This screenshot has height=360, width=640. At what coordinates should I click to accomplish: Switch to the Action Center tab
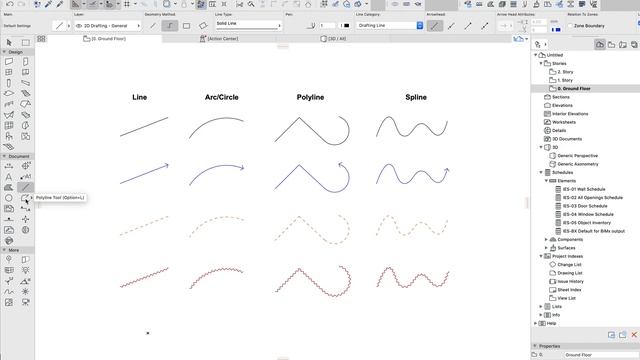219,38
